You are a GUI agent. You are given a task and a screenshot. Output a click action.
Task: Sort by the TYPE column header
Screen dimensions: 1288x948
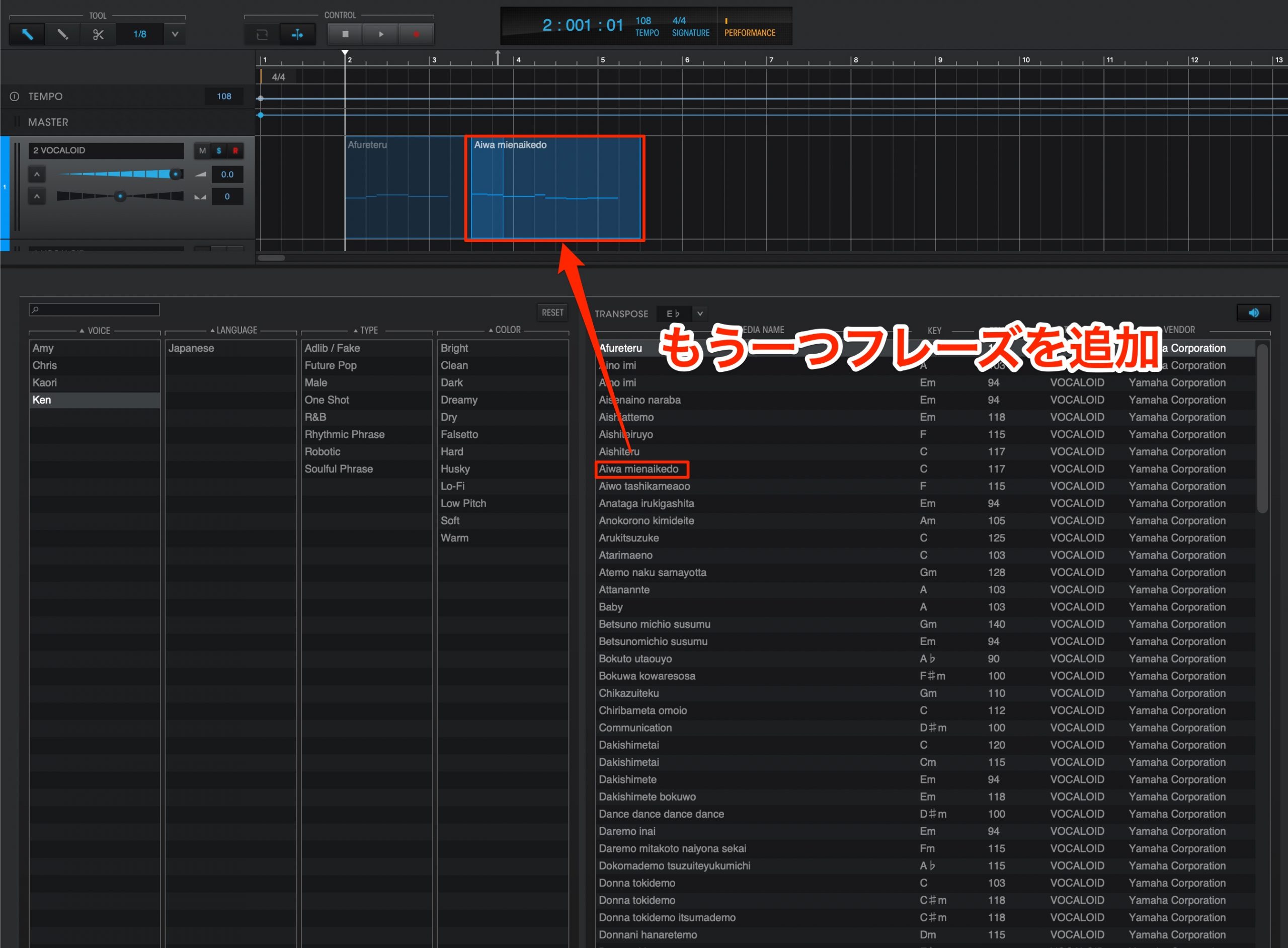(365, 330)
